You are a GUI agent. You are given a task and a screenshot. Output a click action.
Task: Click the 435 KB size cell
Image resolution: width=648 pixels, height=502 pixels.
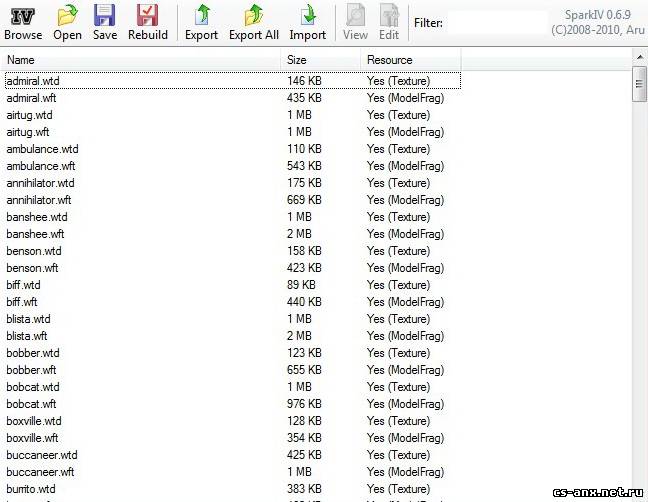click(x=304, y=98)
